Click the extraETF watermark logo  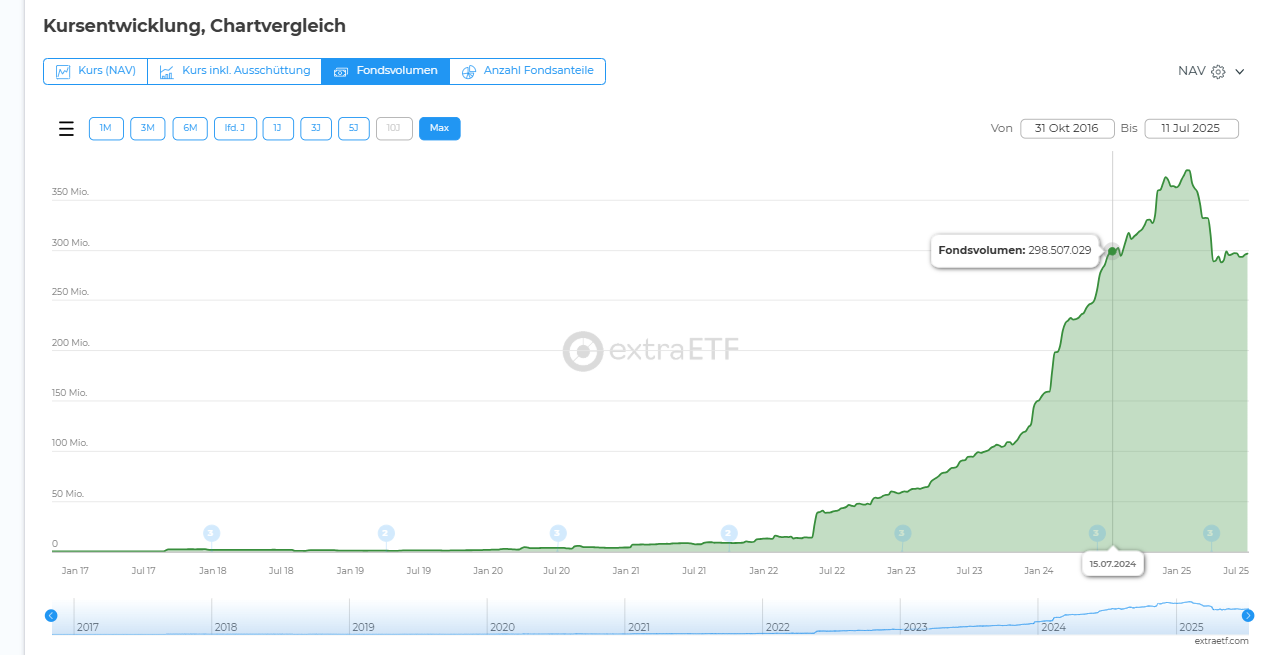click(651, 351)
